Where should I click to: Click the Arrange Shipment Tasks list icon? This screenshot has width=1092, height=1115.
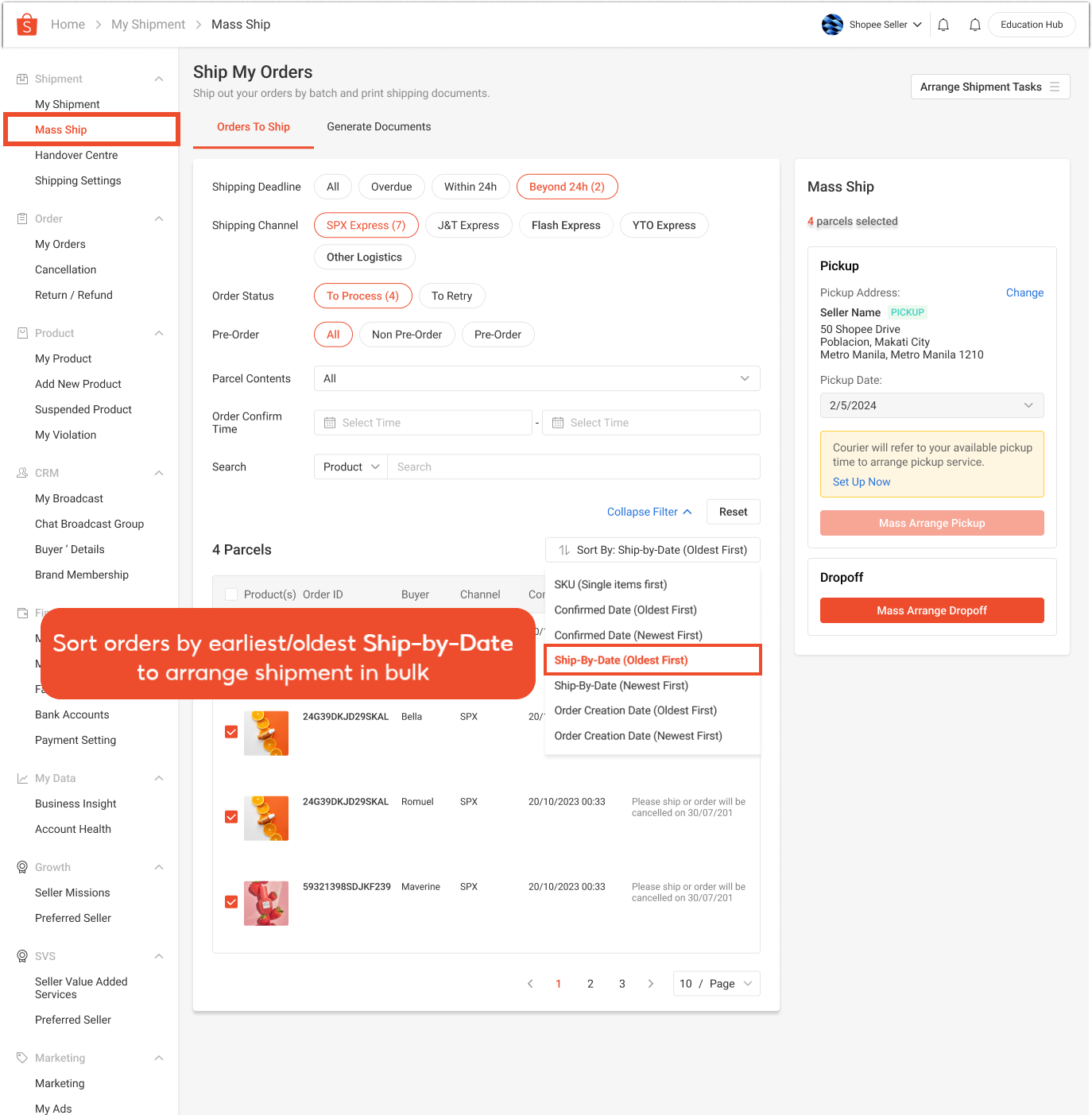click(1055, 87)
